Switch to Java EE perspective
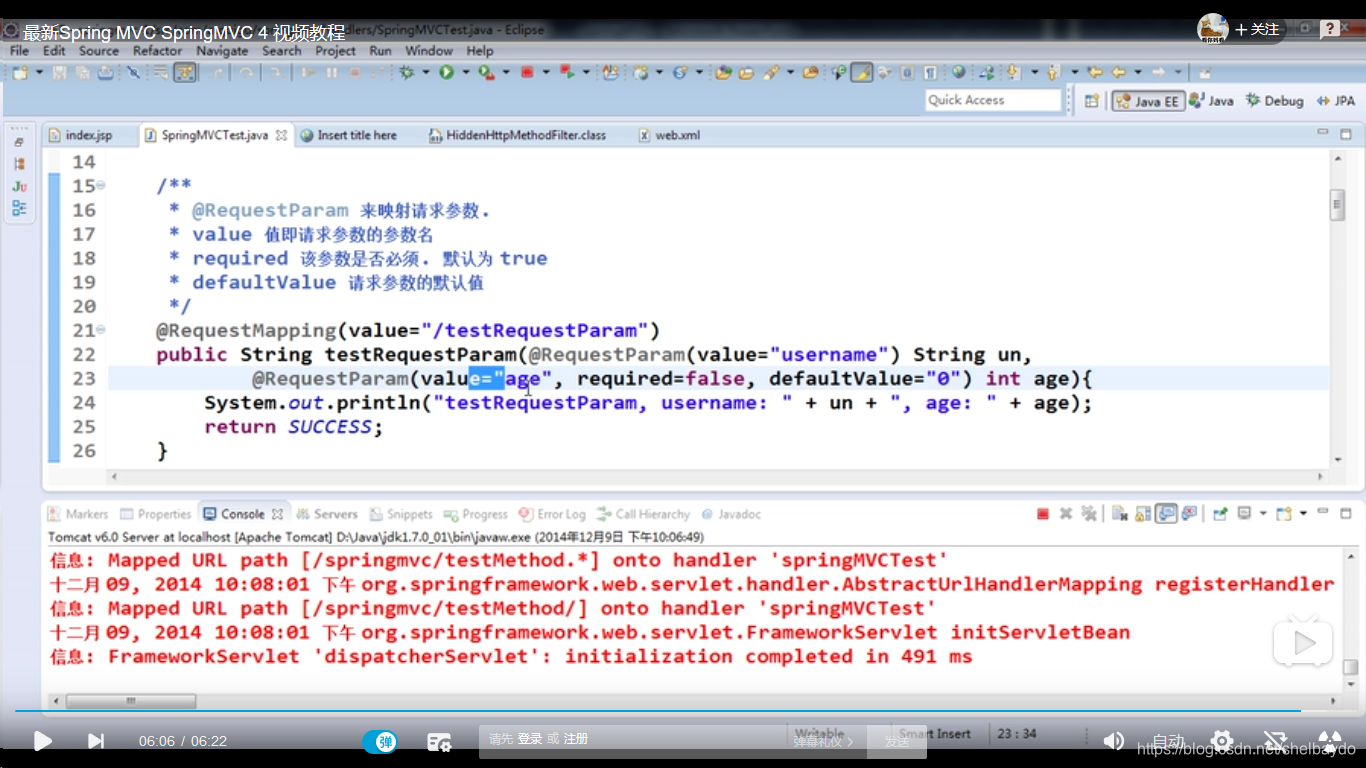This screenshot has width=1366, height=768. 1148,101
